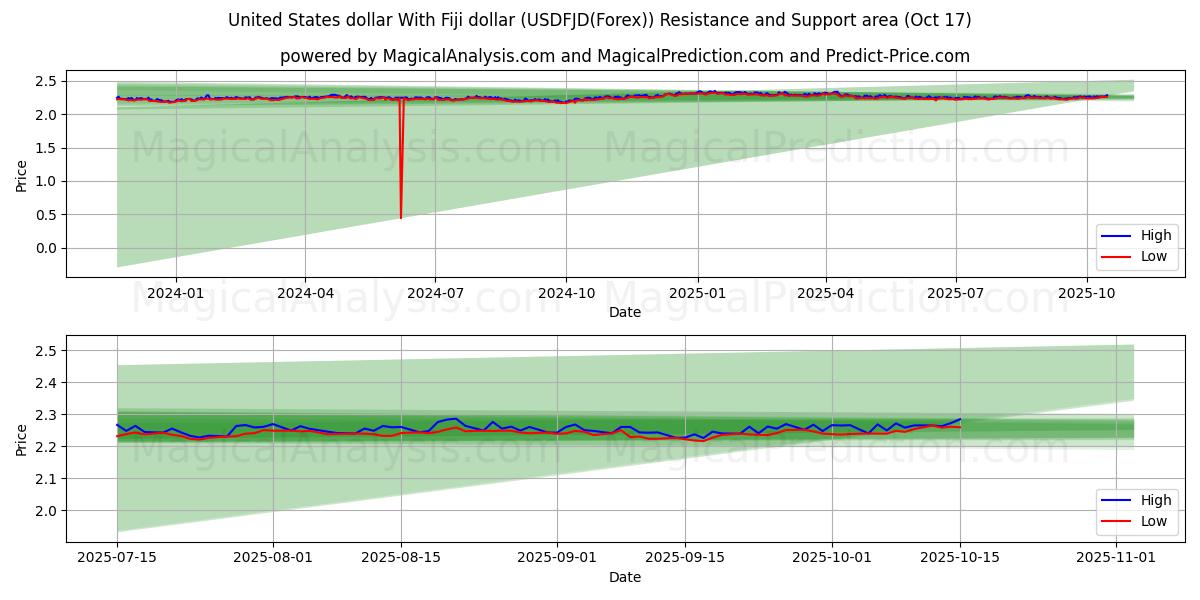Click the bottom tip of the red spike
Screen dimensions: 1200x600
pos(401,217)
